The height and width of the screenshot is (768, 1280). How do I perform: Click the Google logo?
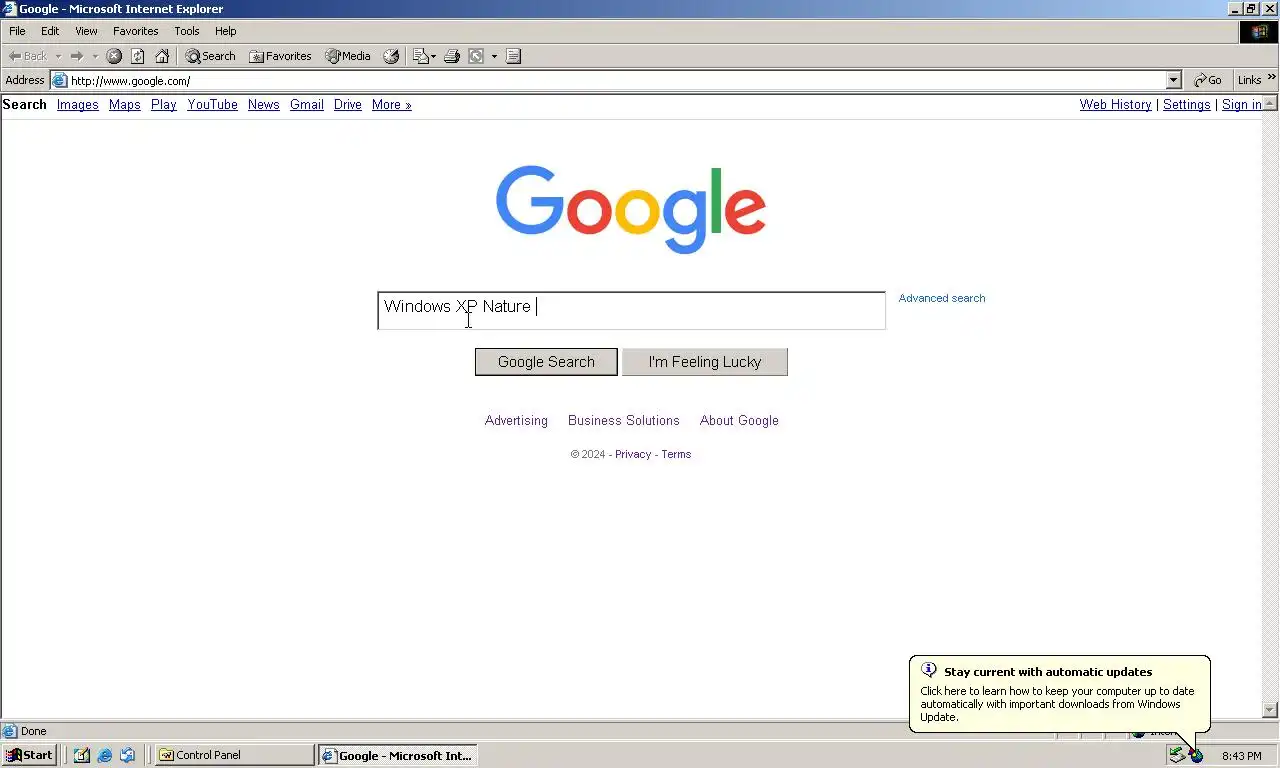pyautogui.click(x=631, y=209)
